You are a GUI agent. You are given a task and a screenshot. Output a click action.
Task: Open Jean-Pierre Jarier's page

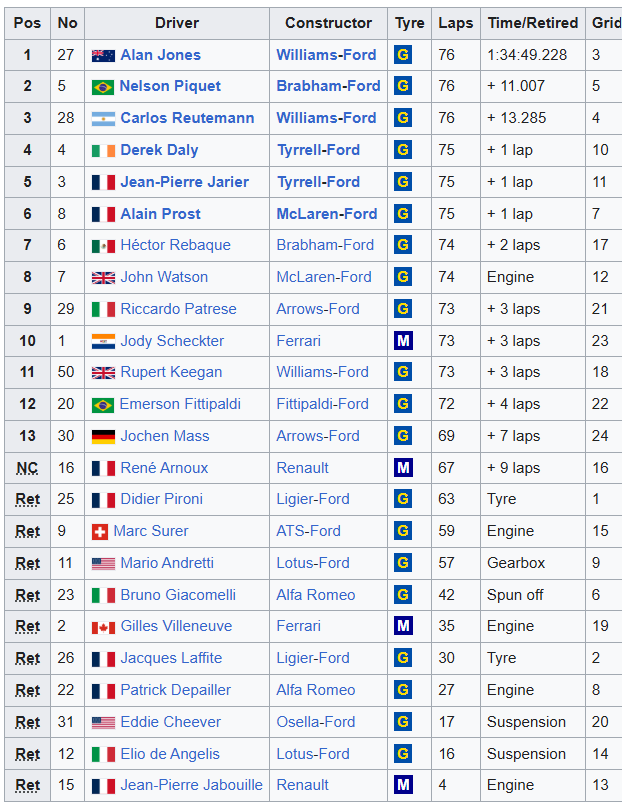(185, 182)
